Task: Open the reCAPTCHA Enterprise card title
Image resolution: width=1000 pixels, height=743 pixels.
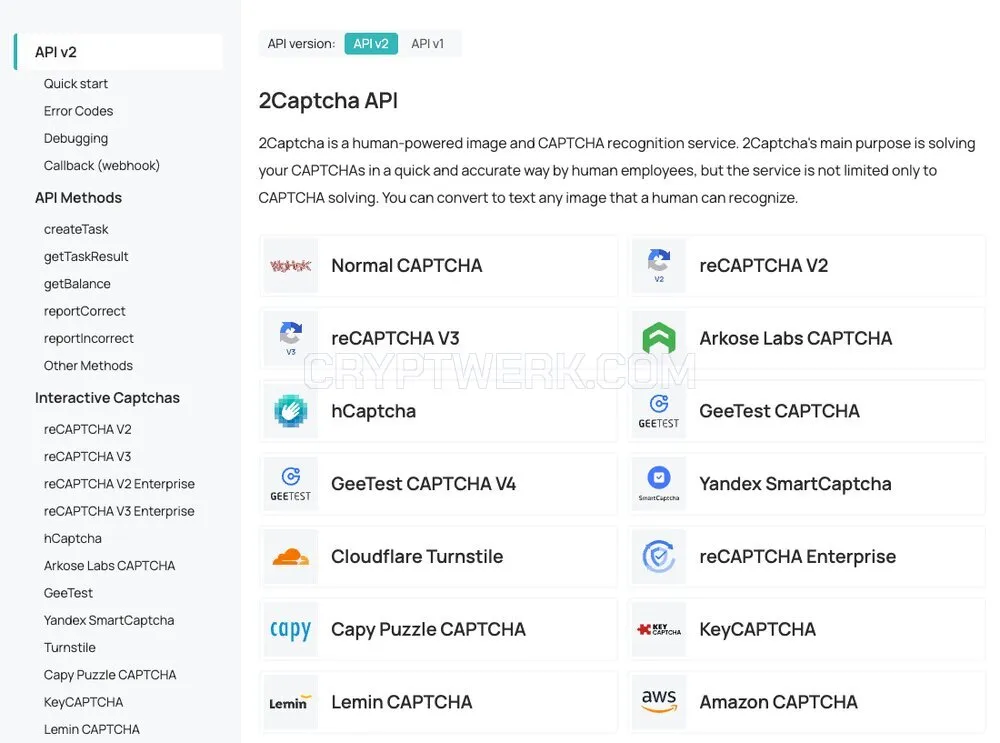Action: click(797, 557)
